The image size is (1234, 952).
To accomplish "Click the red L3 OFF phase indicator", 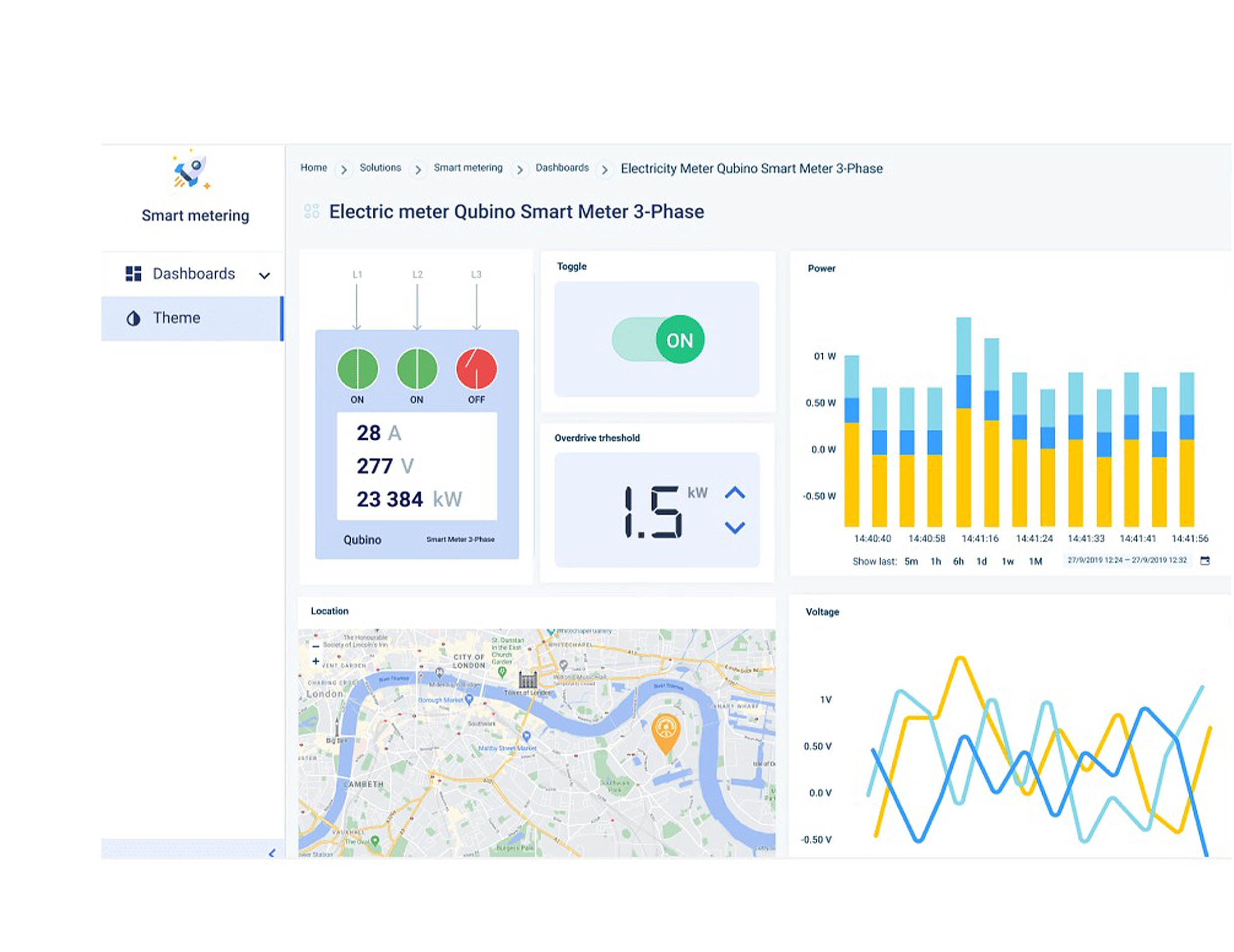I will point(476,369).
